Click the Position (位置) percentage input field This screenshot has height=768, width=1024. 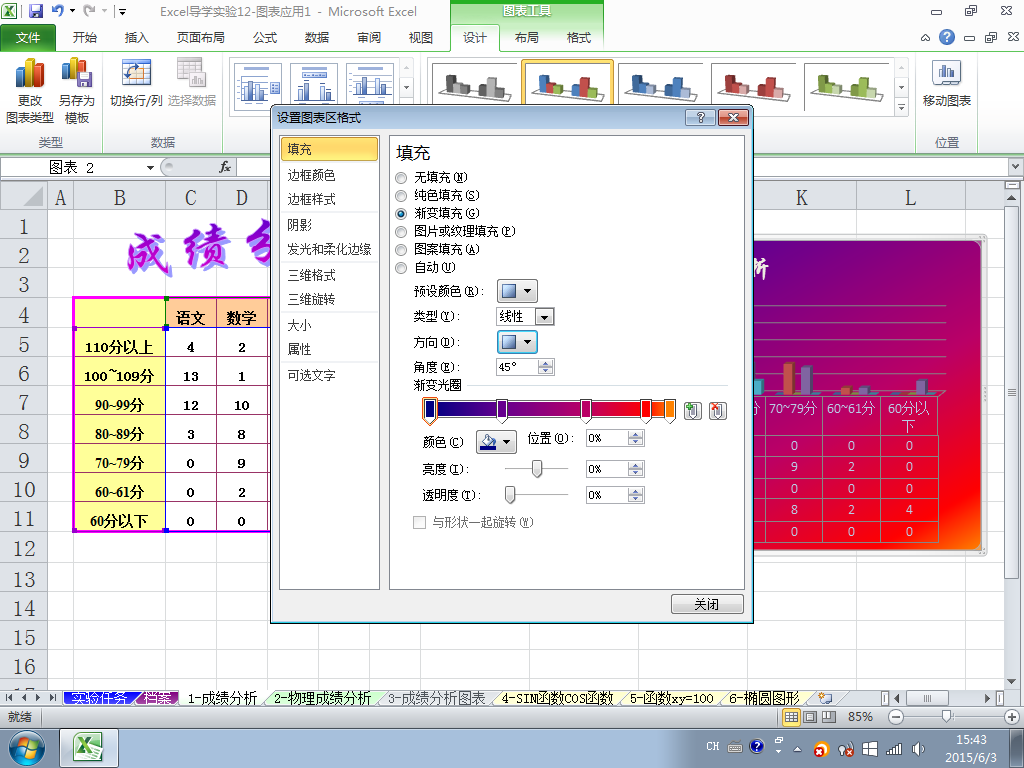pos(607,438)
